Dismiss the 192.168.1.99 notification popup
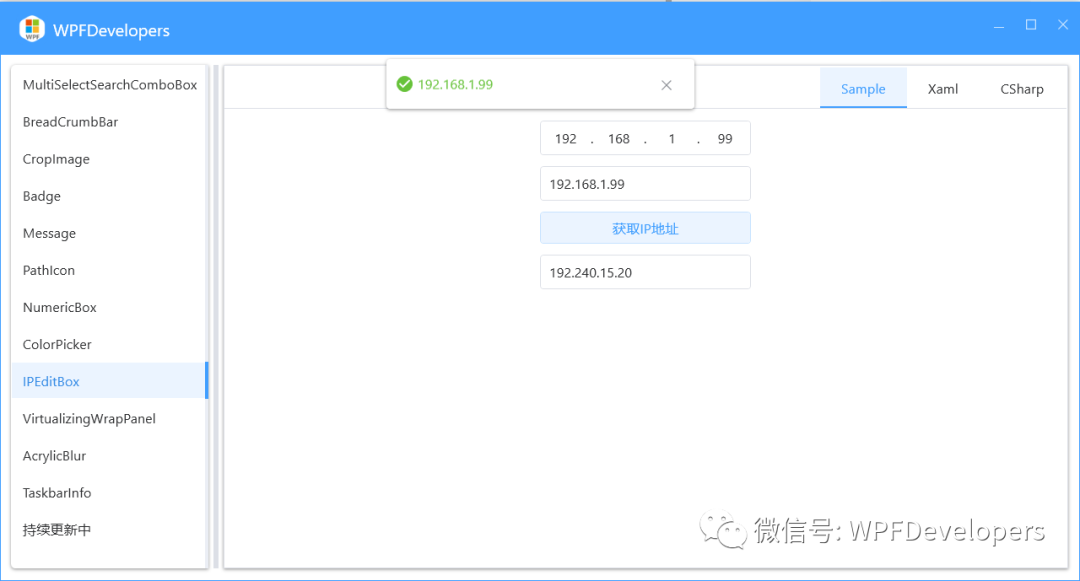This screenshot has height=581, width=1080. (667, 85)
